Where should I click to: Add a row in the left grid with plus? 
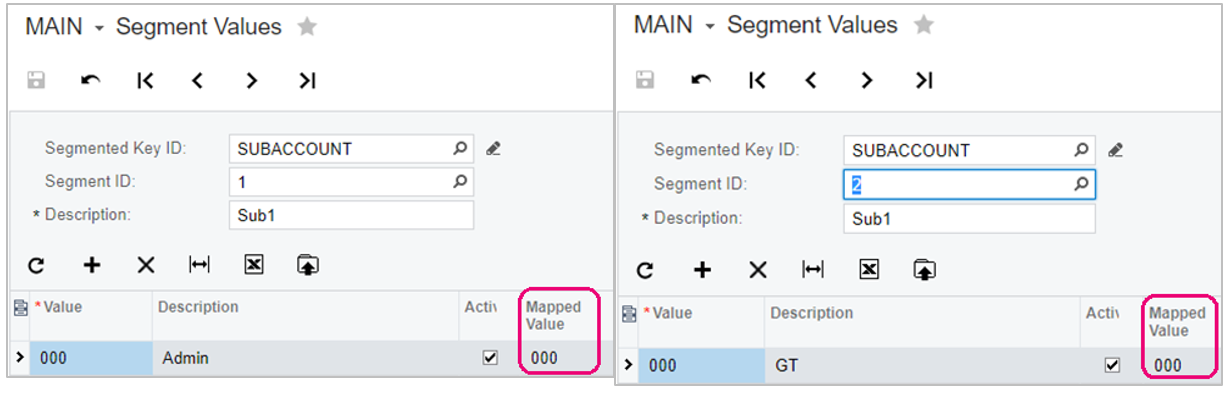coord(92,265)
